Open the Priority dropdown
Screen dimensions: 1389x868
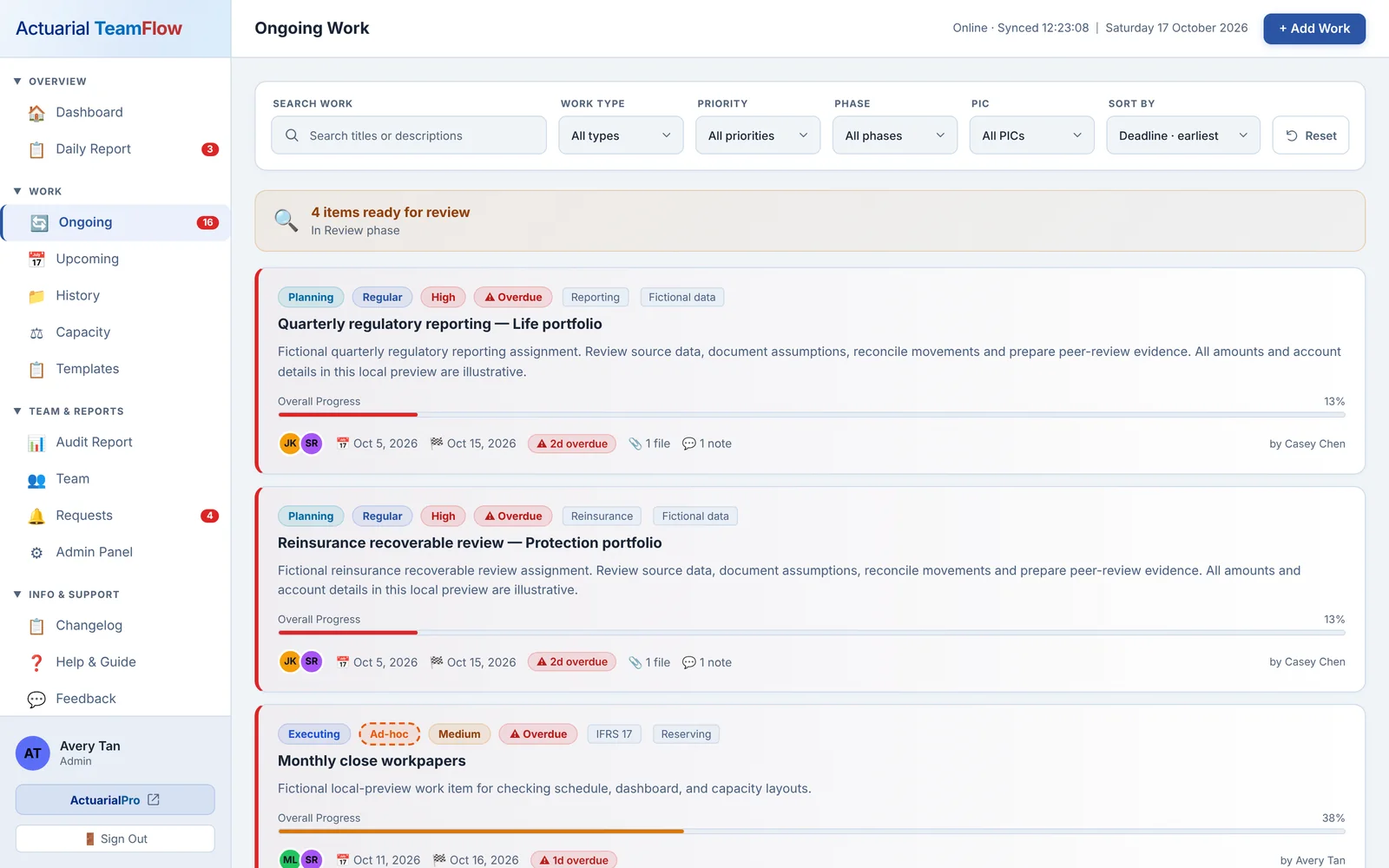(758, 135)
